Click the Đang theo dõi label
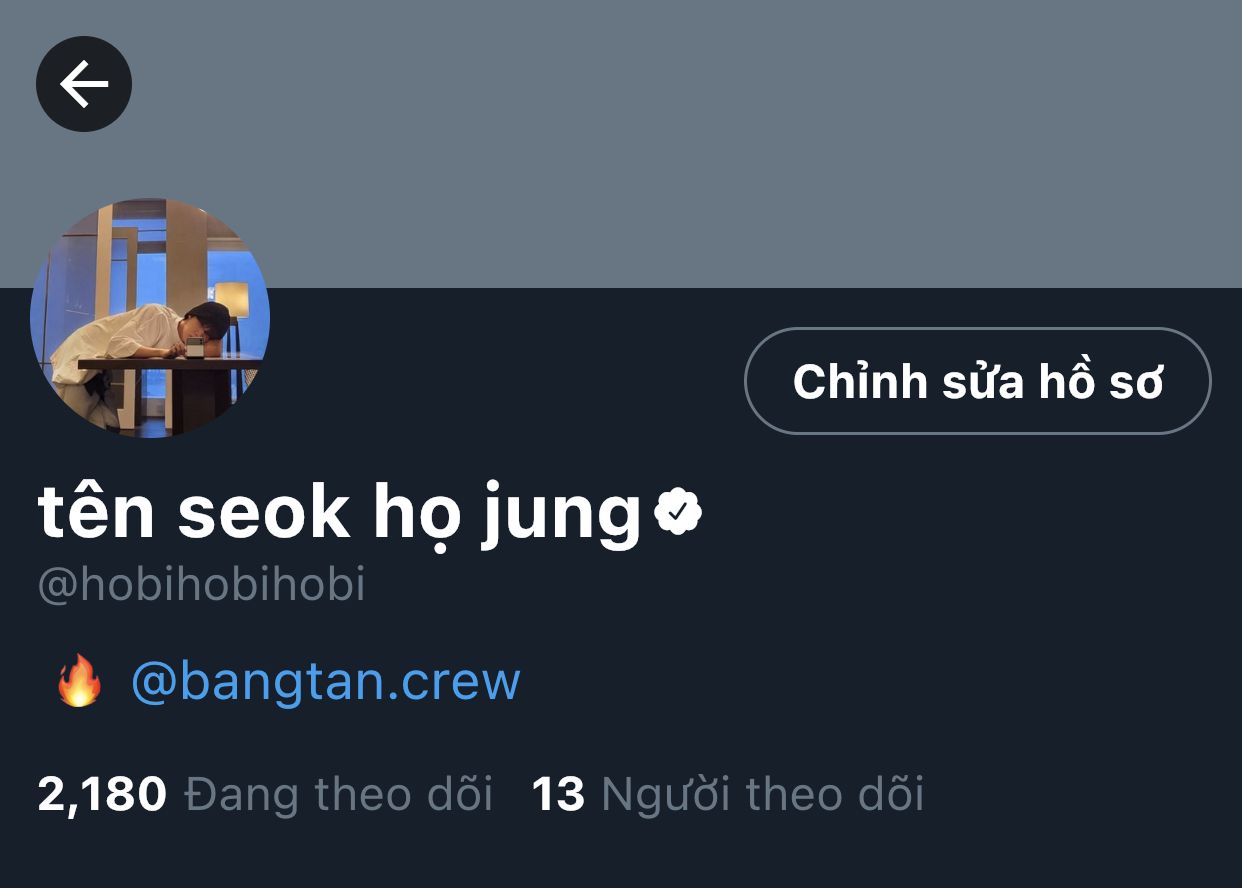1242x888 pixels. [339, 795]
